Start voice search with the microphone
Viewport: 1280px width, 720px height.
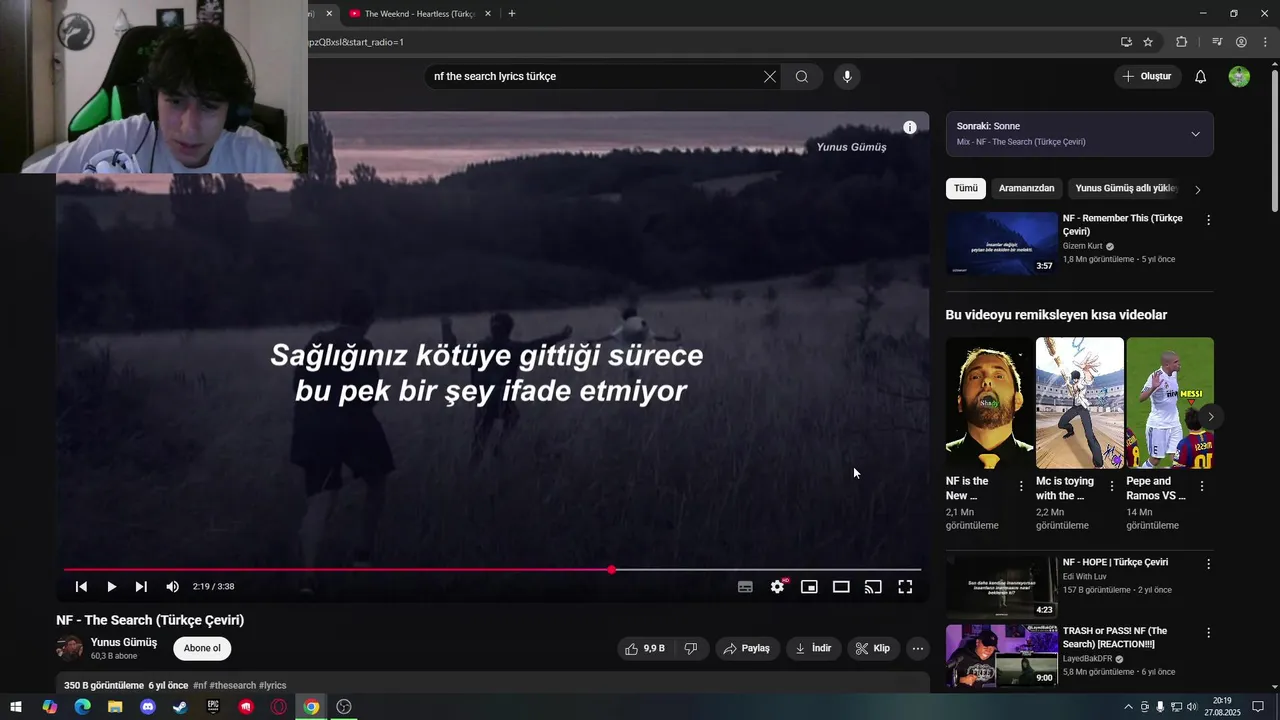(847, 77)
